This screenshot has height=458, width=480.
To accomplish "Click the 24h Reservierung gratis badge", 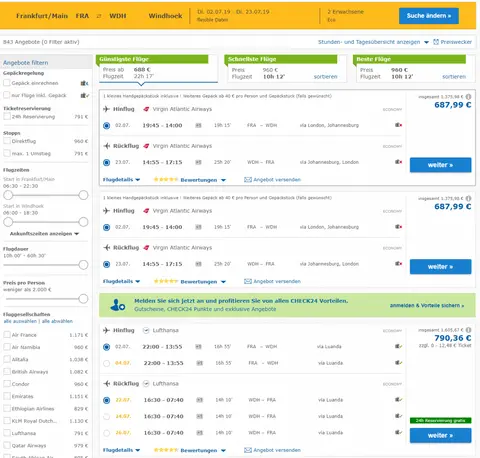I will 441,420.
